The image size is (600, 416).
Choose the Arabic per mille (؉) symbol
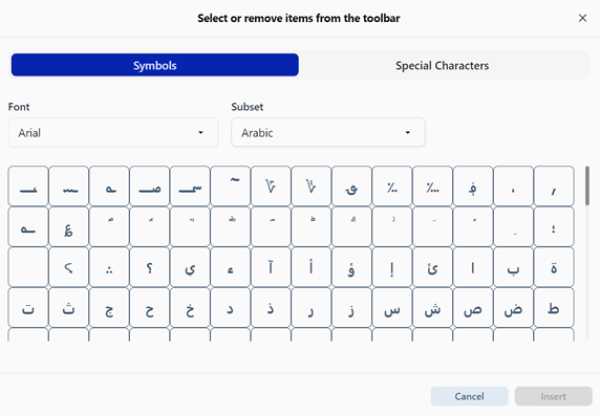point(392,185)
